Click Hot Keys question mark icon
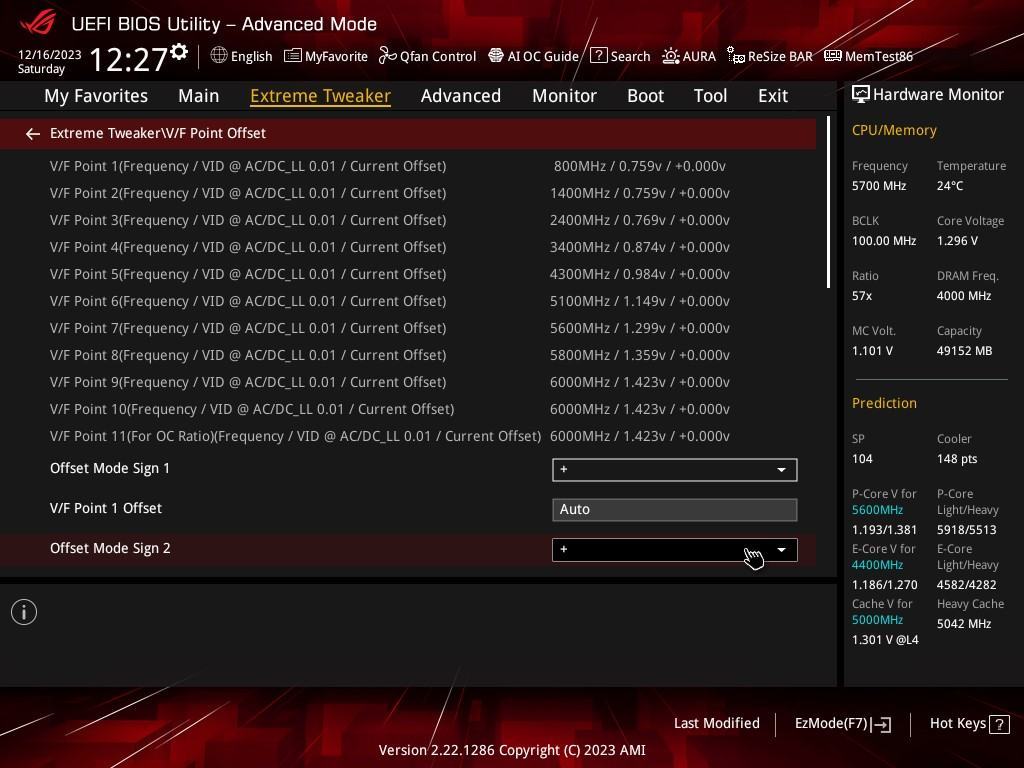This screenshot has height=768, width=1024. click(999, 724)
